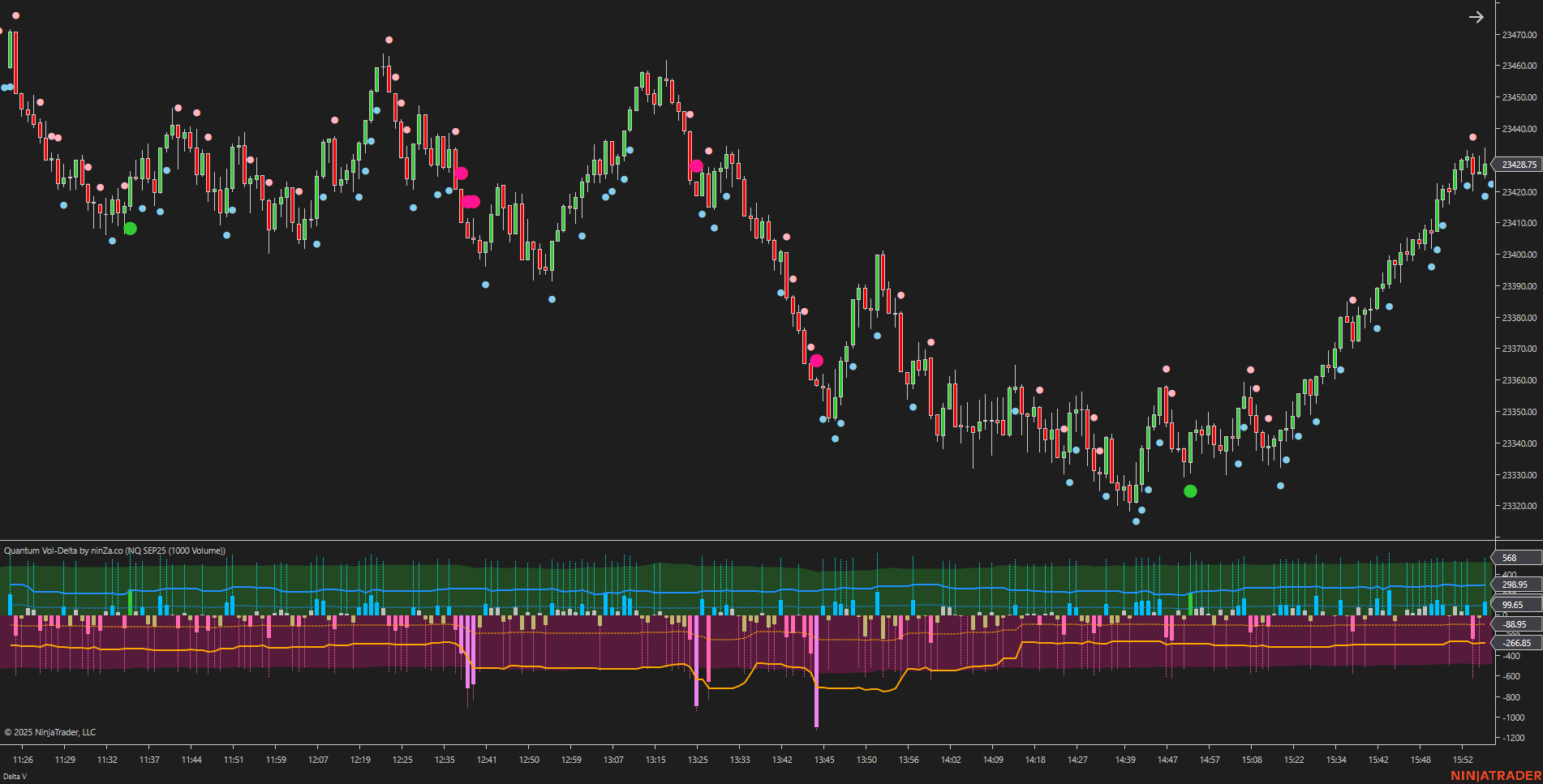This screenshot has width=1543, height=784.
Task: Select the green signal dot near 14:47
Action: [x=1190, y=491]
